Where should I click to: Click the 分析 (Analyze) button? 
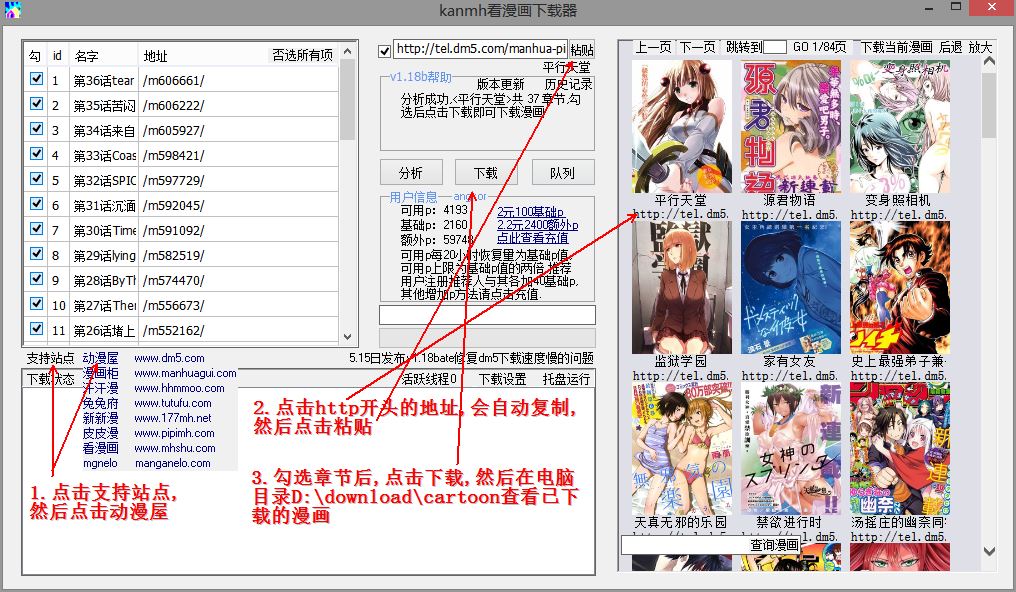tap(411, 171)
